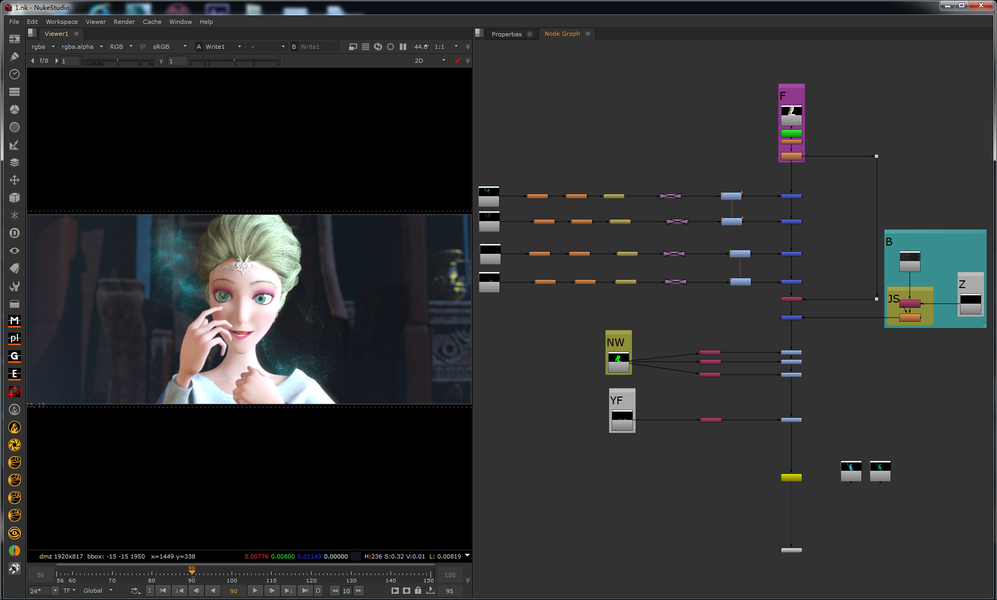Open the Draw nodes toolbar menu
The height and width of the screenshot is (600, 997).
tap(14, 57)
